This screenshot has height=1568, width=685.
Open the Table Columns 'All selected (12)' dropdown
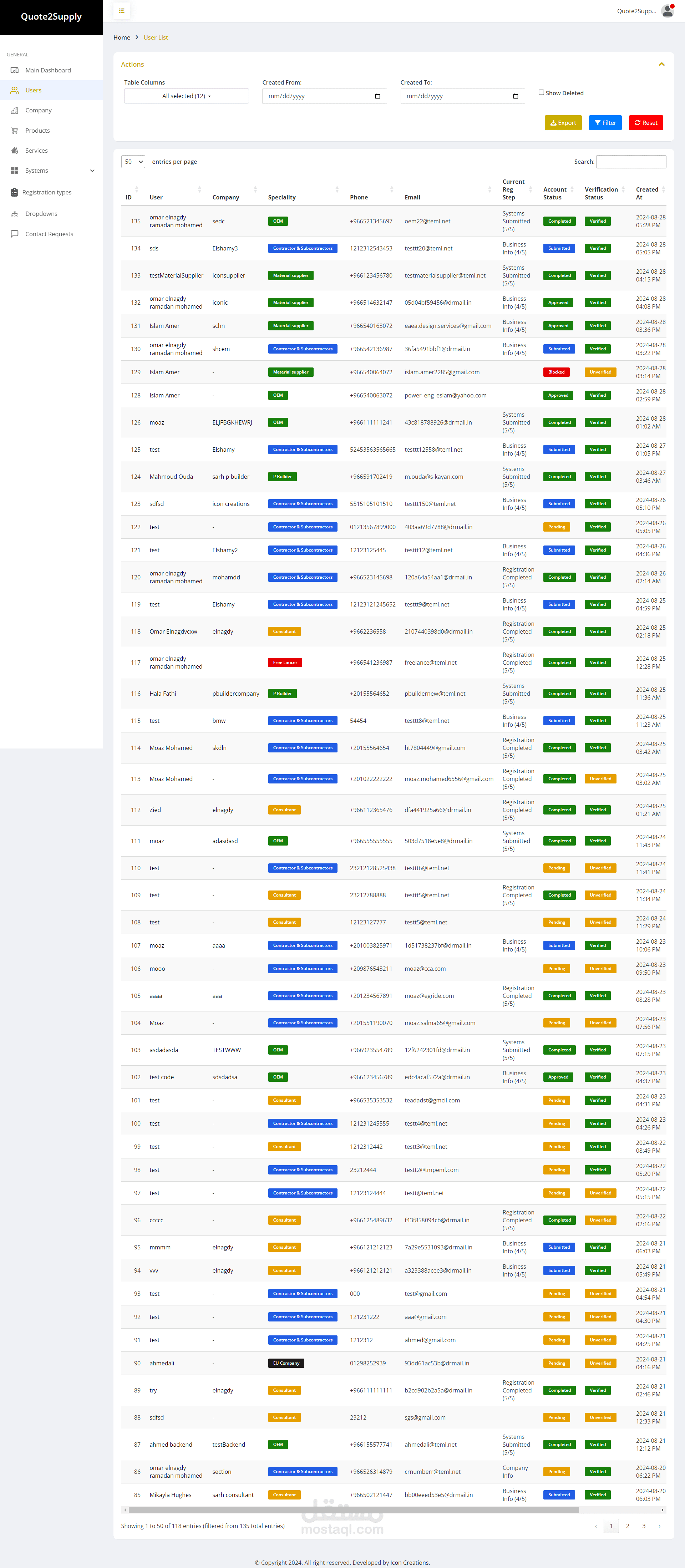coord(186,96)
